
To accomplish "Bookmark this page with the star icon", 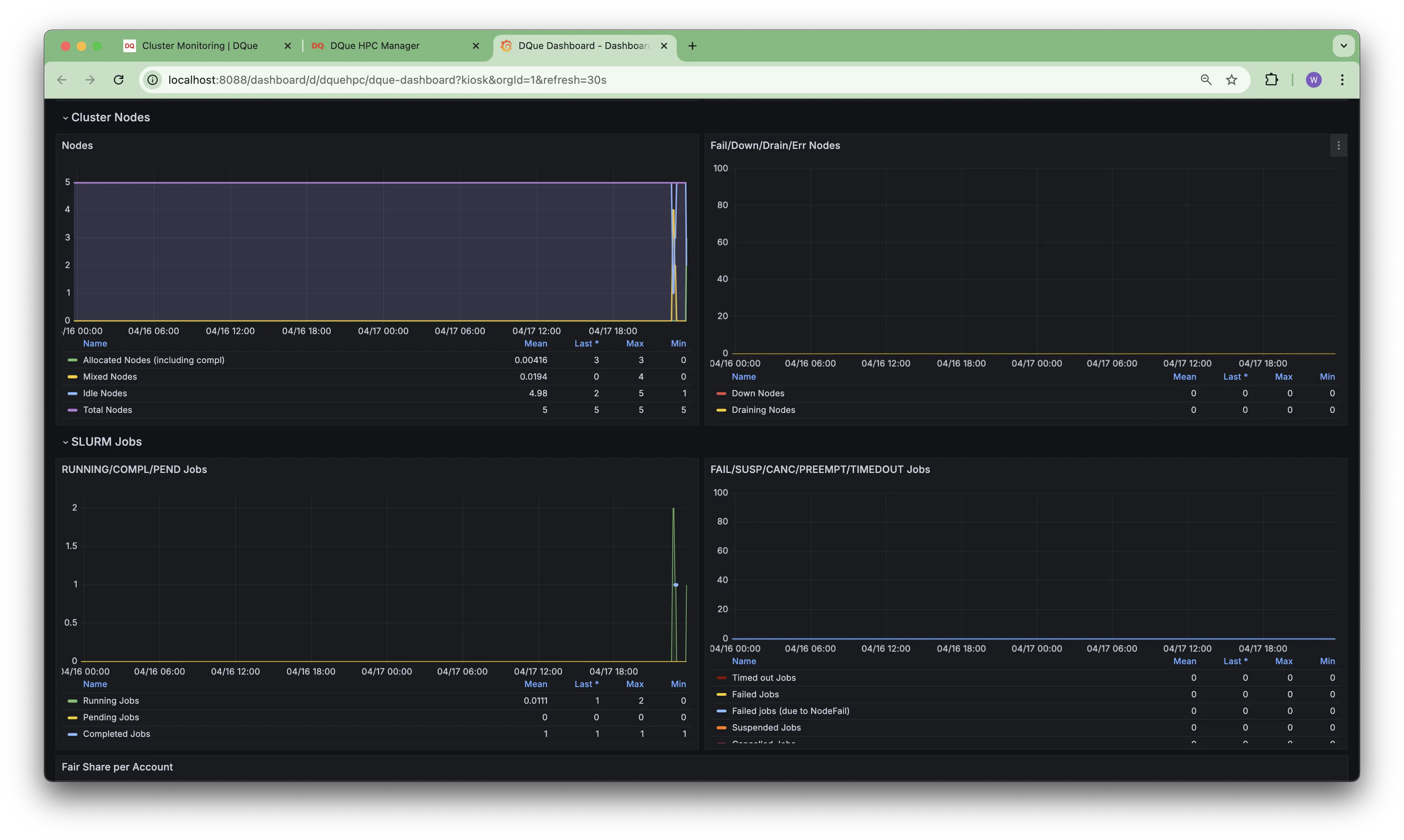I will (x=1231, y=80).
